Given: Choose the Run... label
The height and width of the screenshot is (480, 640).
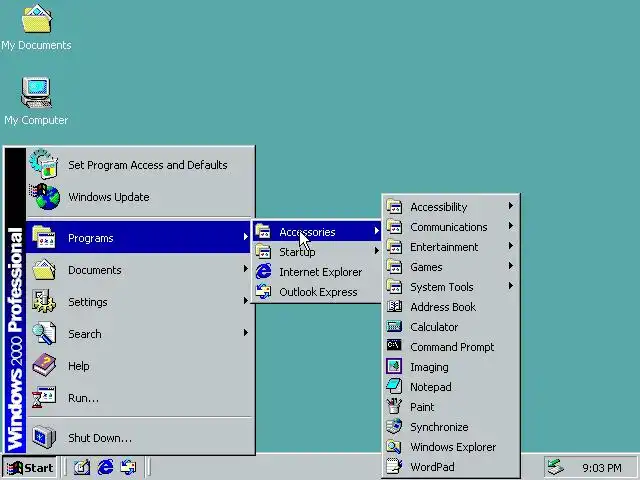Looking at the screenshot, I should (x=83, y=398).
